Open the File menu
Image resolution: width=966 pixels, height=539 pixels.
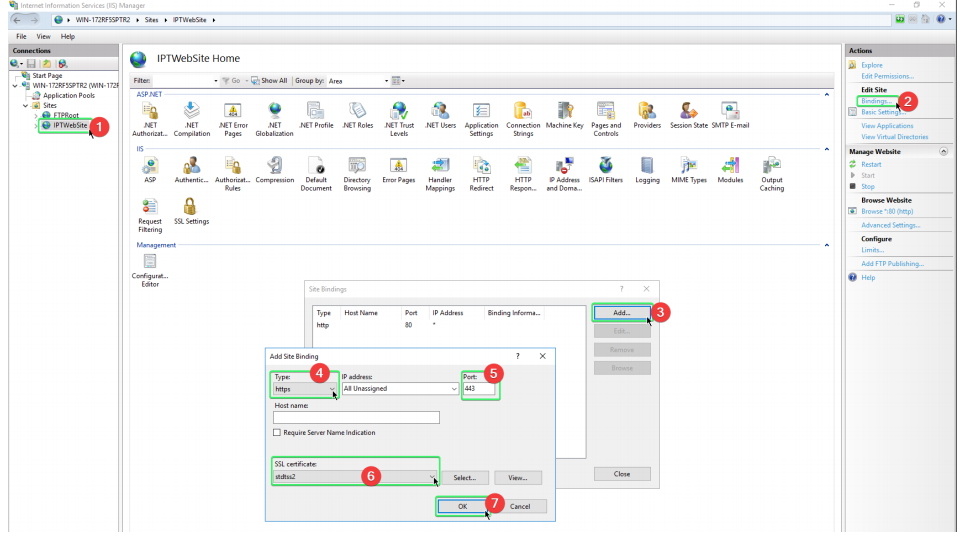[22, 36]
